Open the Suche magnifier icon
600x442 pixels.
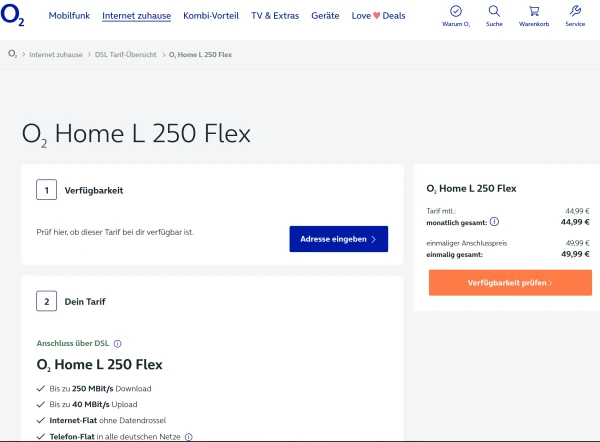[494, 11]
